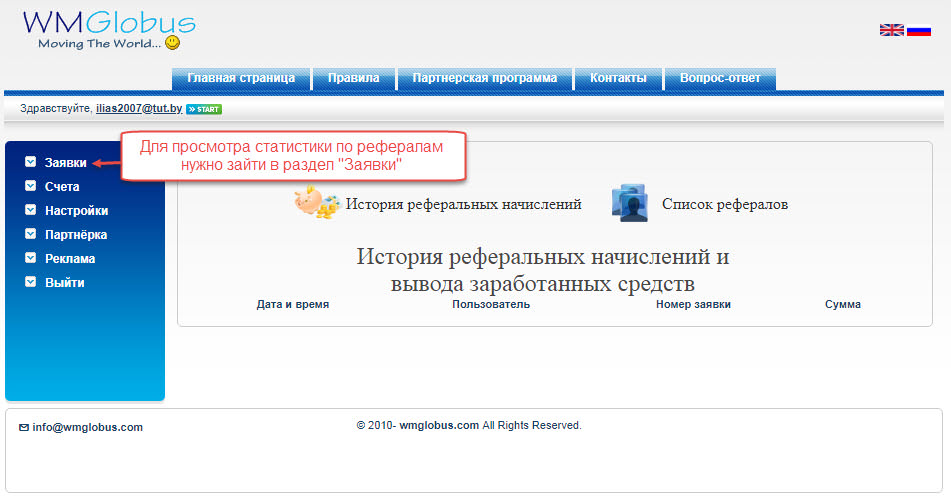Click the ilias2007@tut.by account link
The width and height of the screenshot is (951, 499).
pyautogui.click(x=138, y=108)
